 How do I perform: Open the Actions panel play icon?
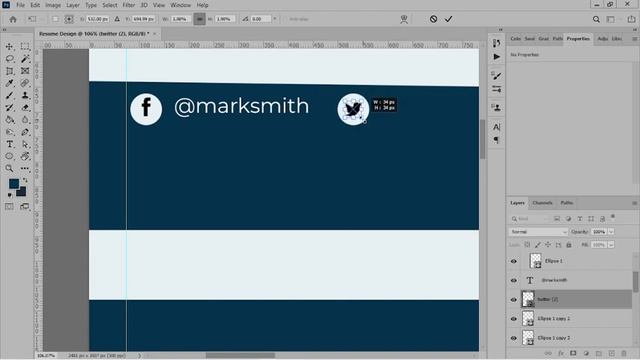tap(496, 57)
